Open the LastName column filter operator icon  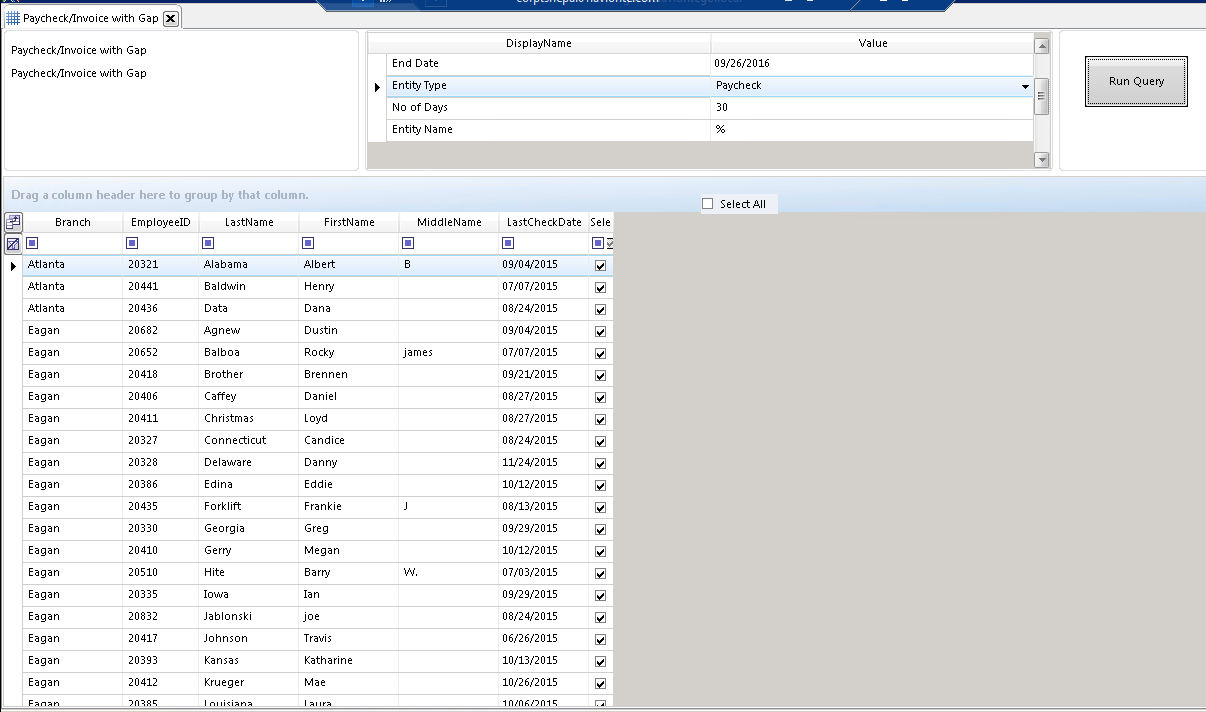click(x=208, y=243)
